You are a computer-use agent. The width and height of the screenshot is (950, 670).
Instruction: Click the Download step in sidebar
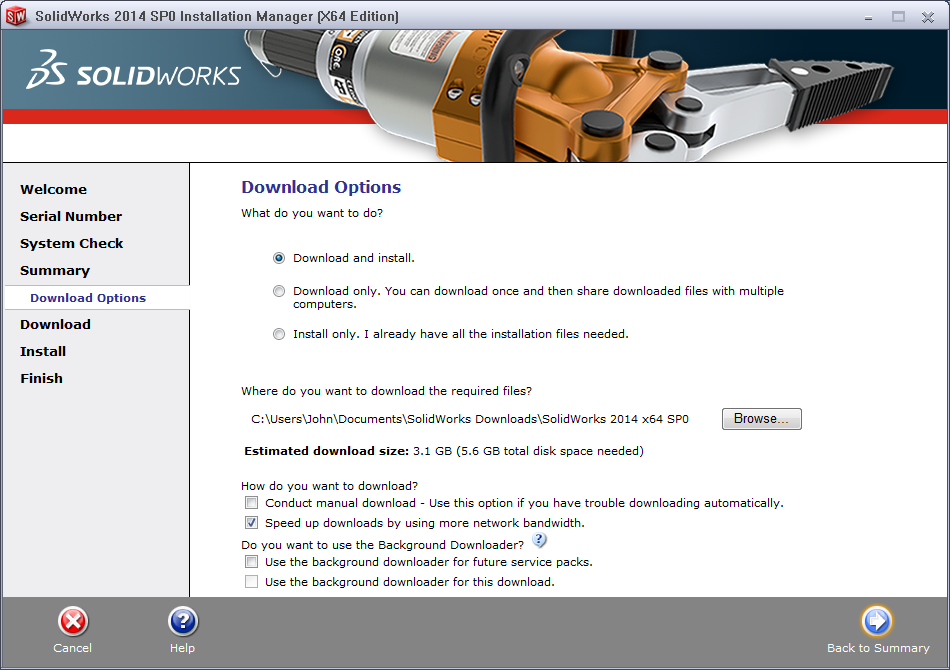tap(55, 325)
